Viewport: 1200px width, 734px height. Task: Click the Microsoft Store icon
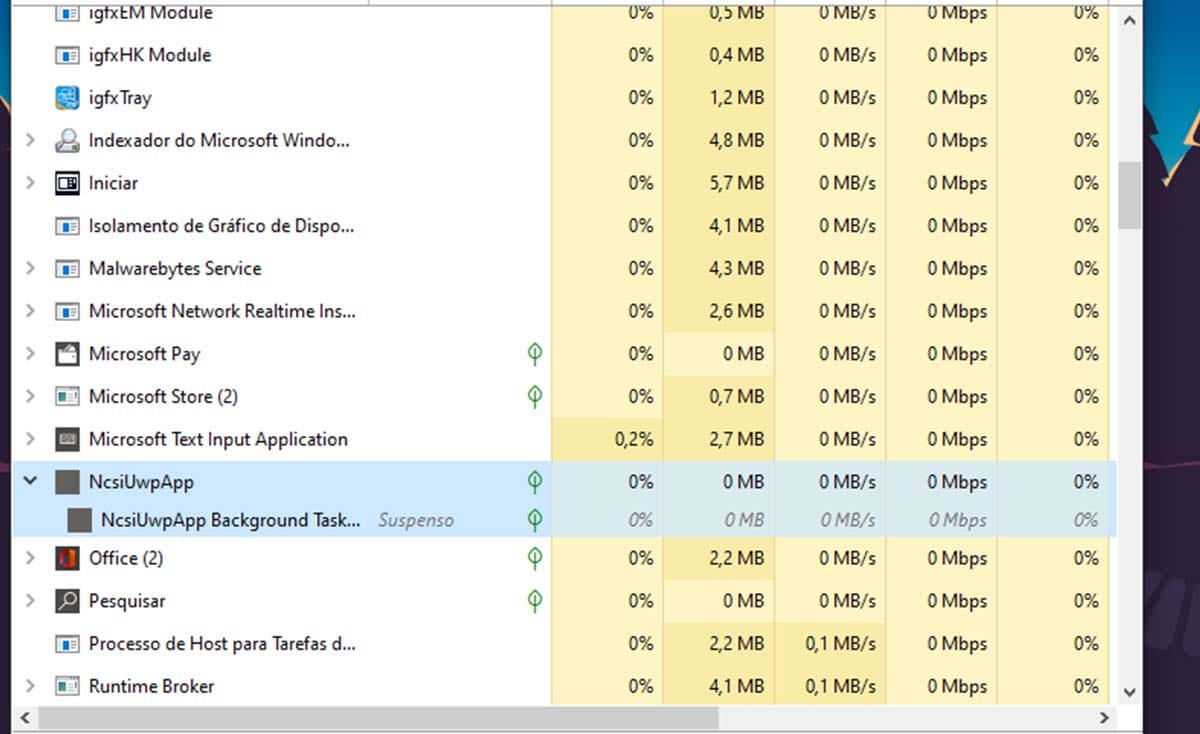67,397
